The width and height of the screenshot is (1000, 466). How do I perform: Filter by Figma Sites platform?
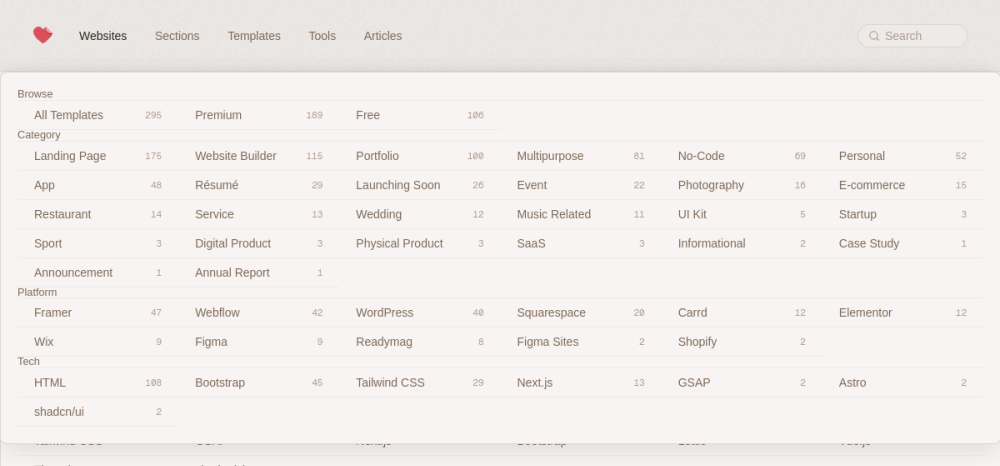click(581, 342)
